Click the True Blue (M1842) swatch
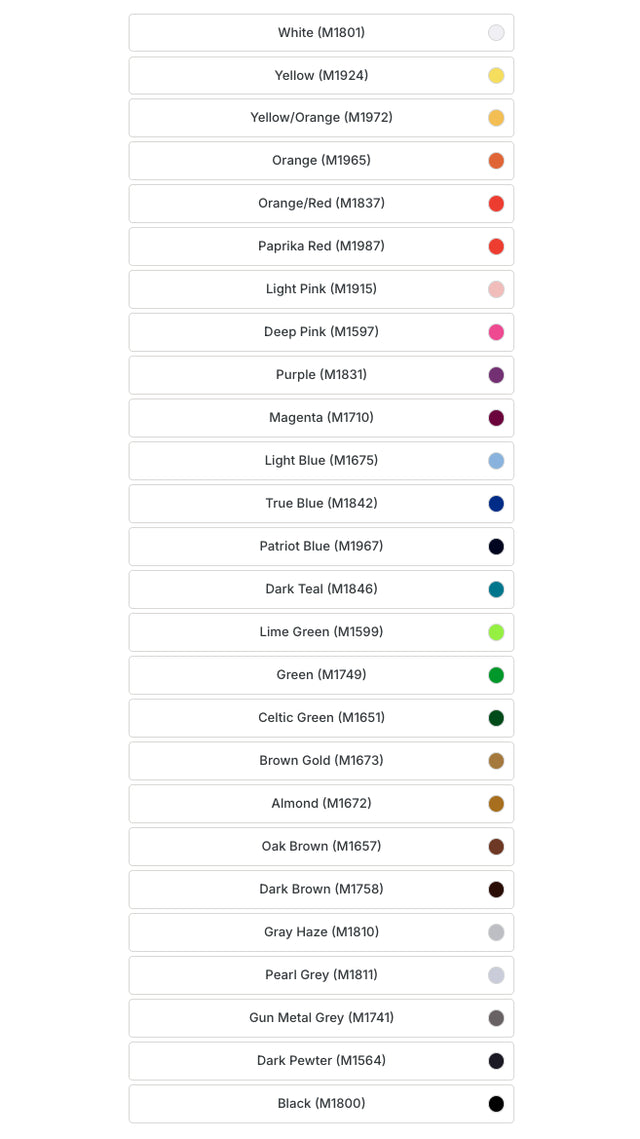 tap(496, 504)
